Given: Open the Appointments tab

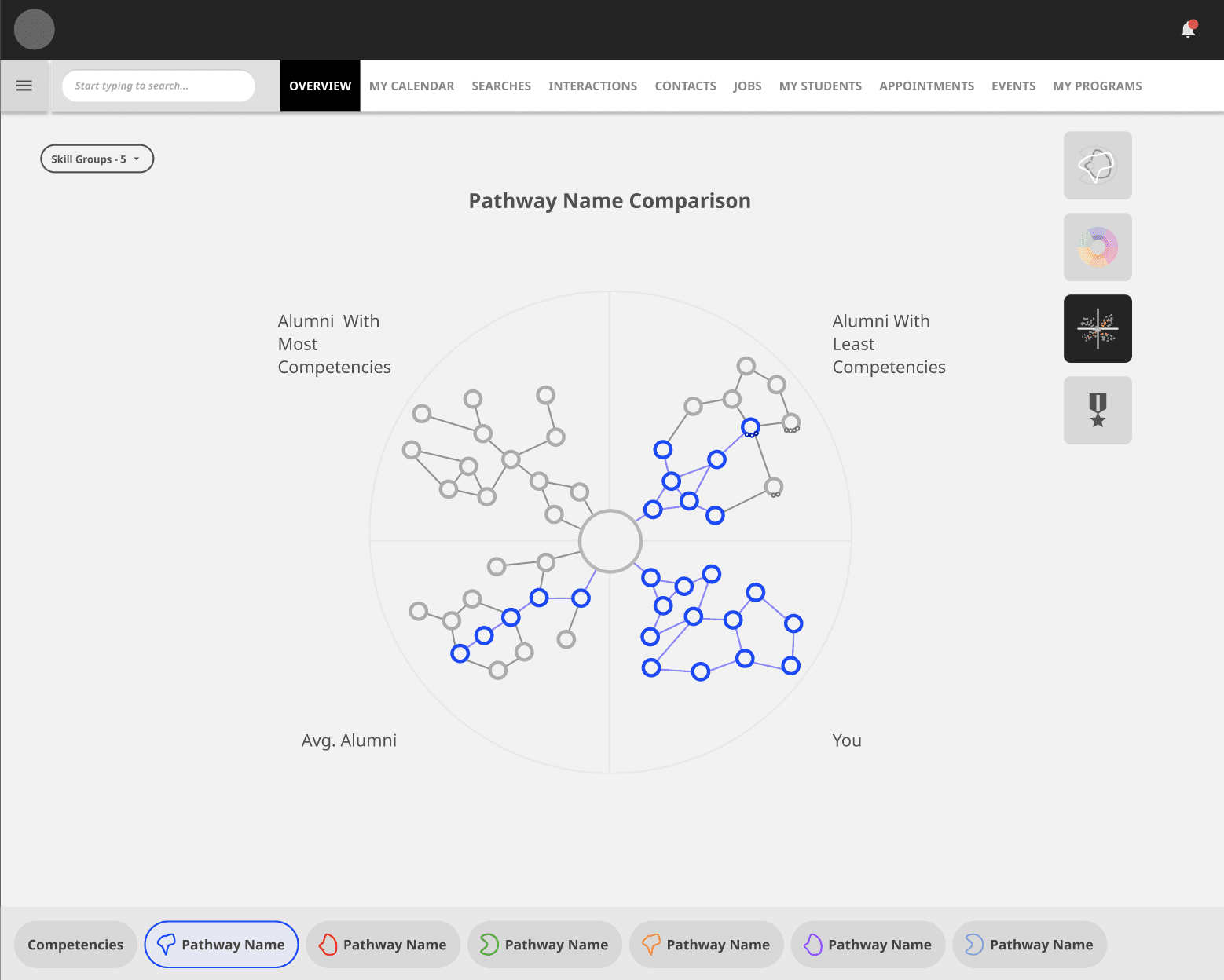Looking at the screenshot, I should pyautogui.click(x=926, y=86).
